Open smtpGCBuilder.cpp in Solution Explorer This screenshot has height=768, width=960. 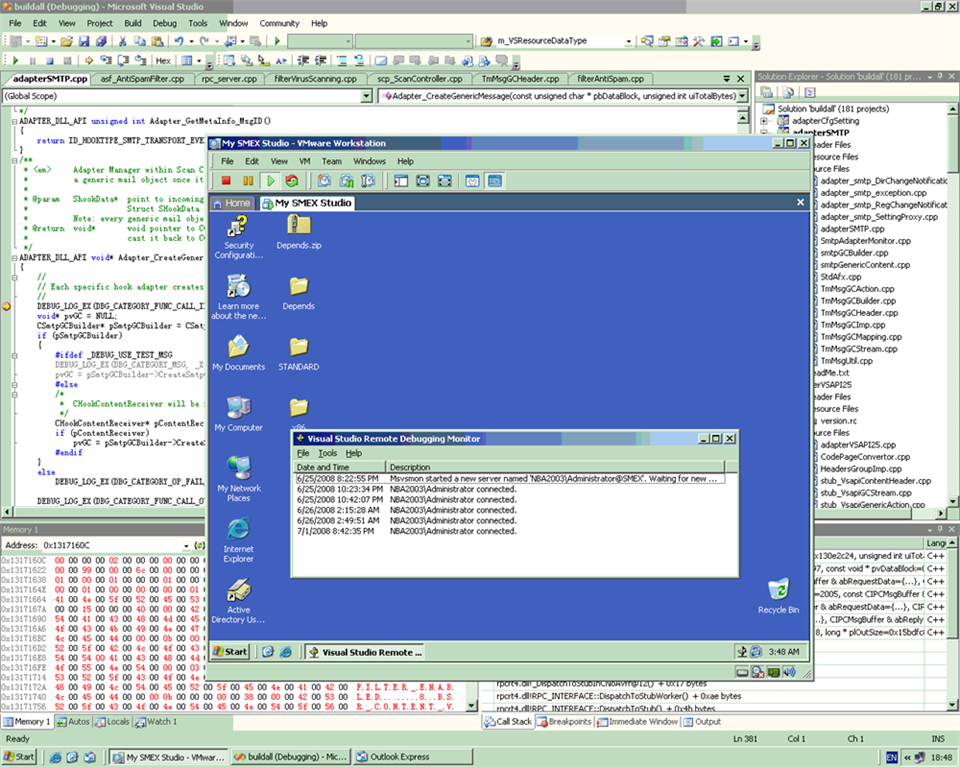(x=854, y=253)
